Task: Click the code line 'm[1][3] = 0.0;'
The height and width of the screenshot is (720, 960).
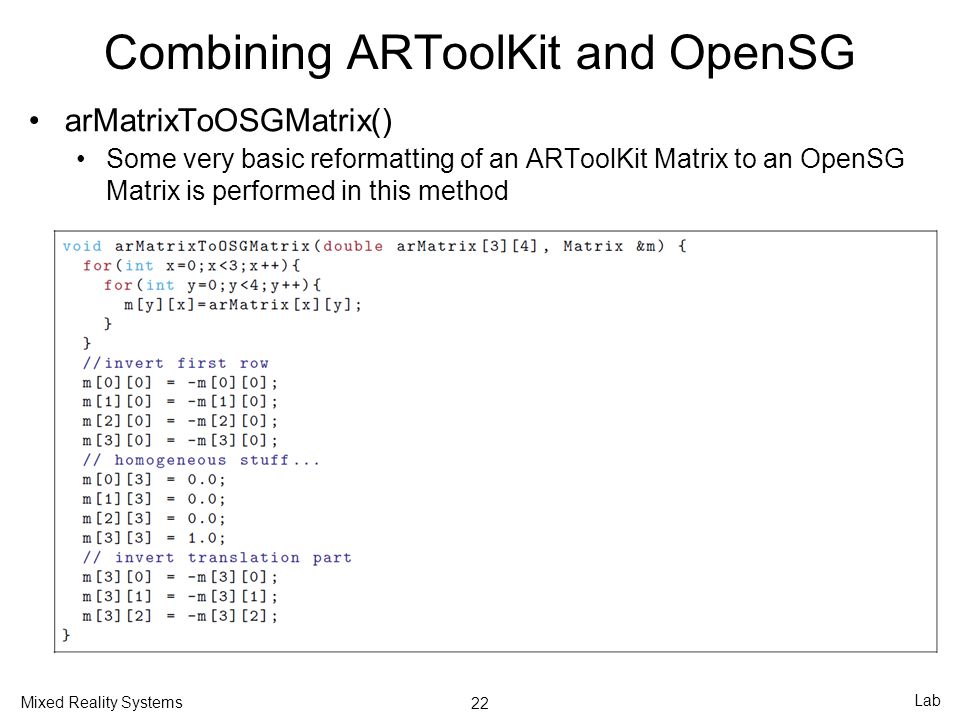Action: point(154,499)
